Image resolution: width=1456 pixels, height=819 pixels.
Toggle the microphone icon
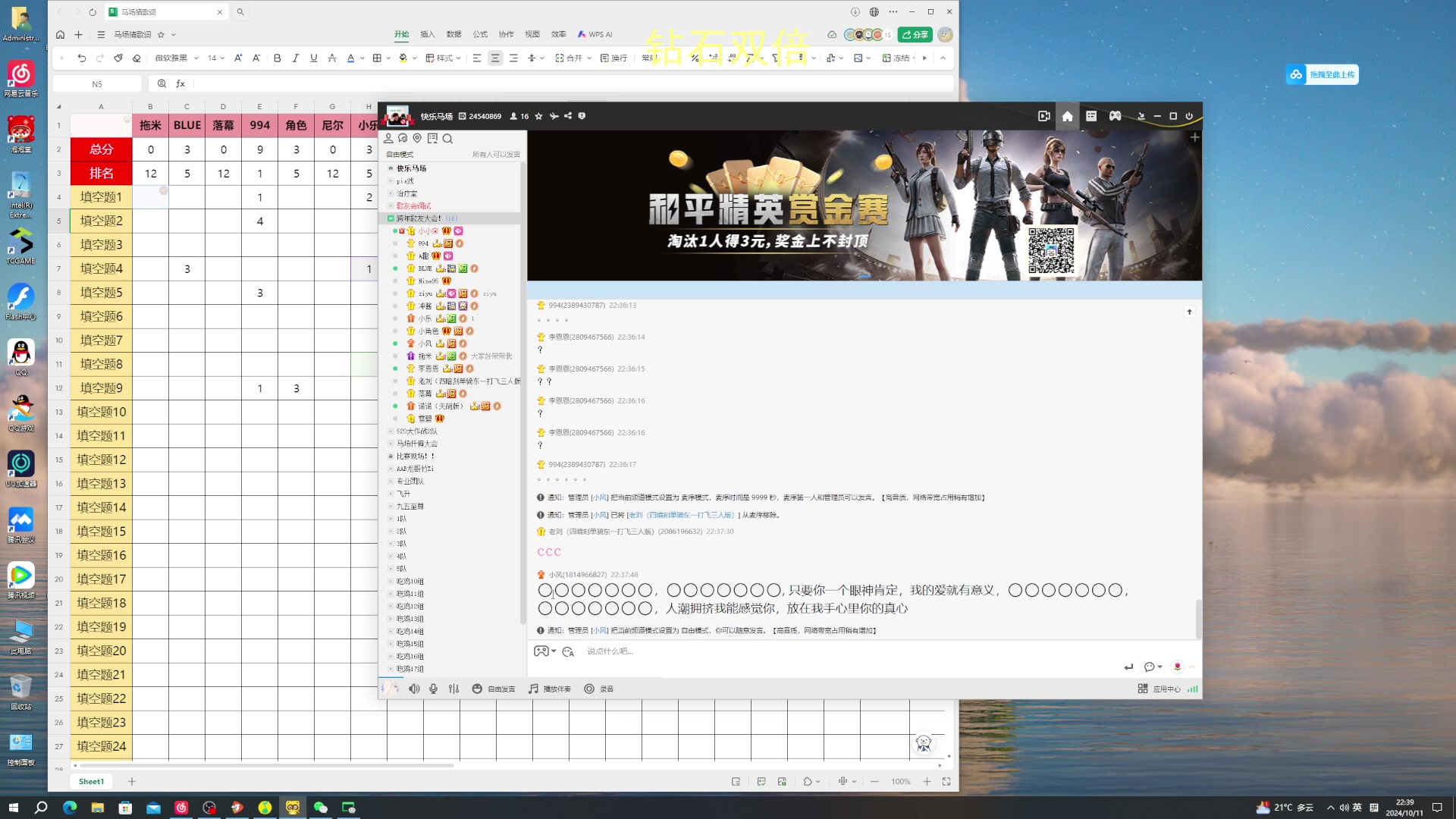click(433, 689)
